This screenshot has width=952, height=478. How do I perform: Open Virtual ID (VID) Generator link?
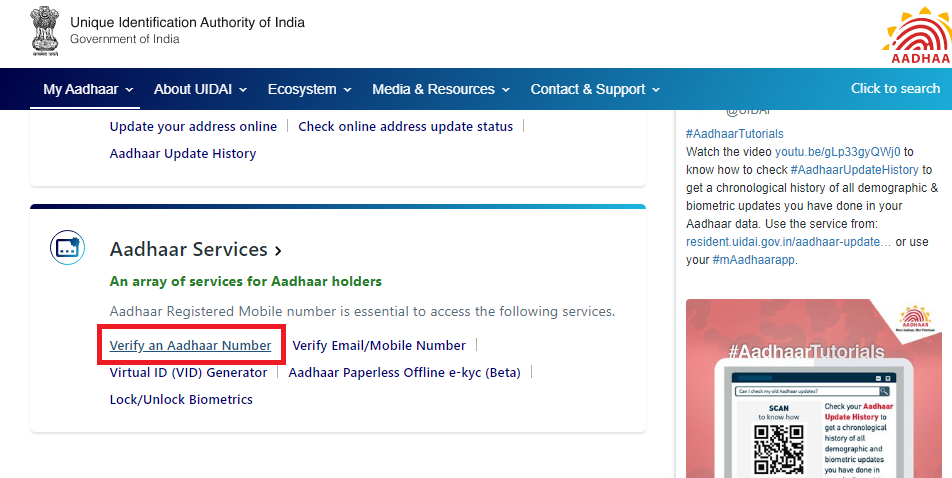pyautogui.click(x=188, y=372)
